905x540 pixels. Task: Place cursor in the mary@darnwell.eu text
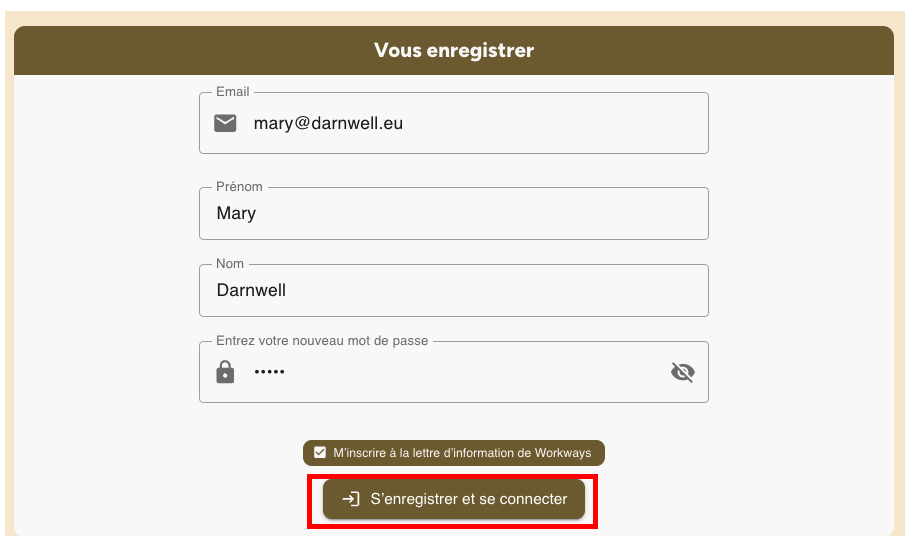click(328, 124)
